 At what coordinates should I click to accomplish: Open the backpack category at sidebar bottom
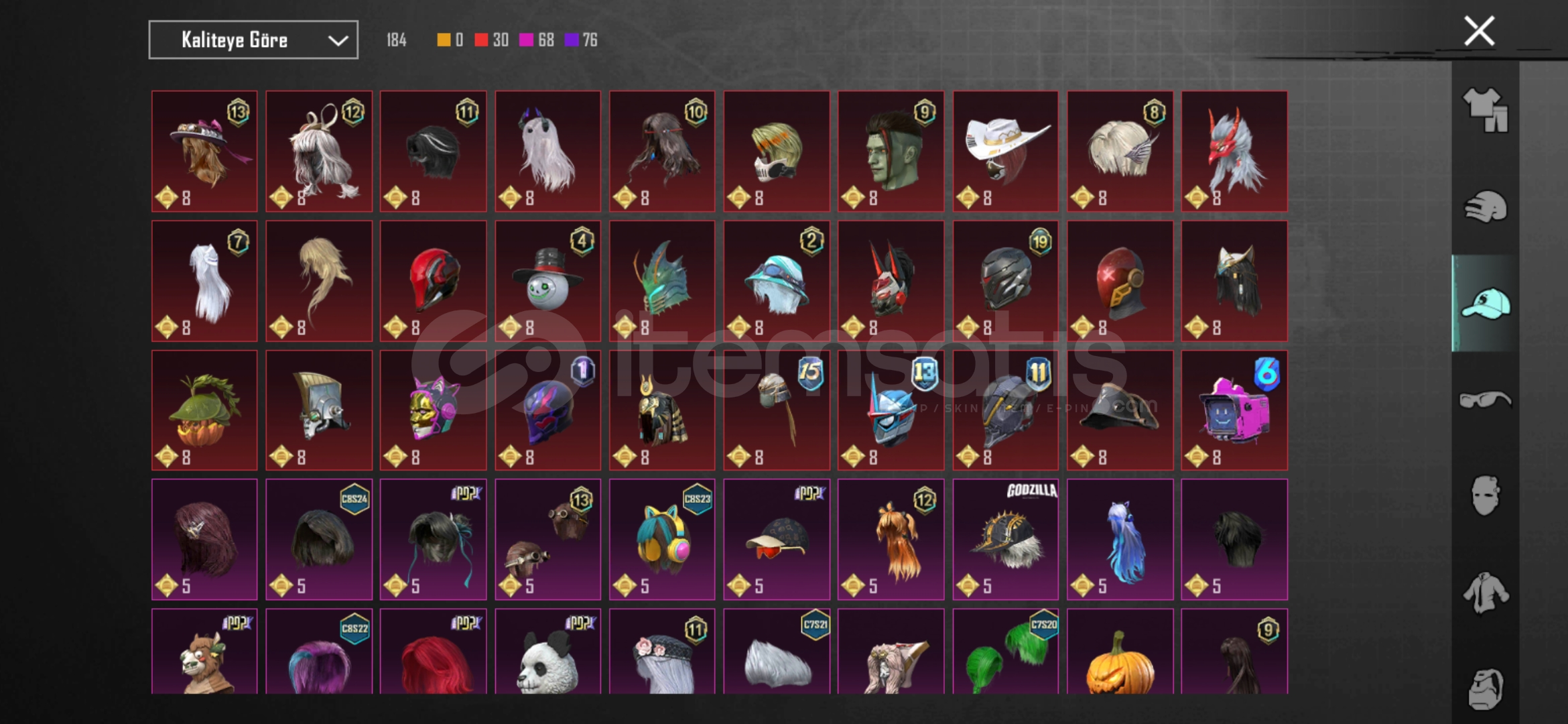click(1485, 688)
